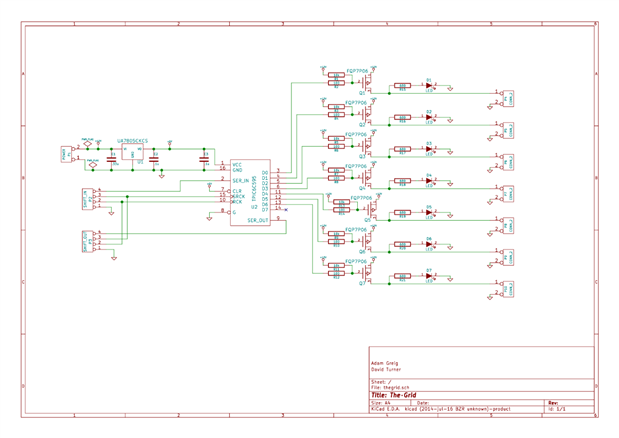Select LED diode D4
619x438 pixels.
click(x=429, y=181)
